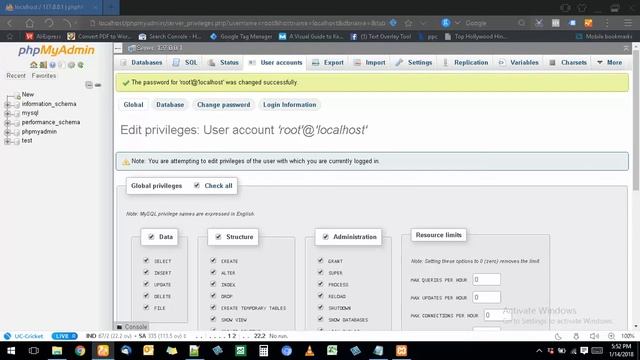Uncheck the CREATE privilege

(x=213, y=260)
